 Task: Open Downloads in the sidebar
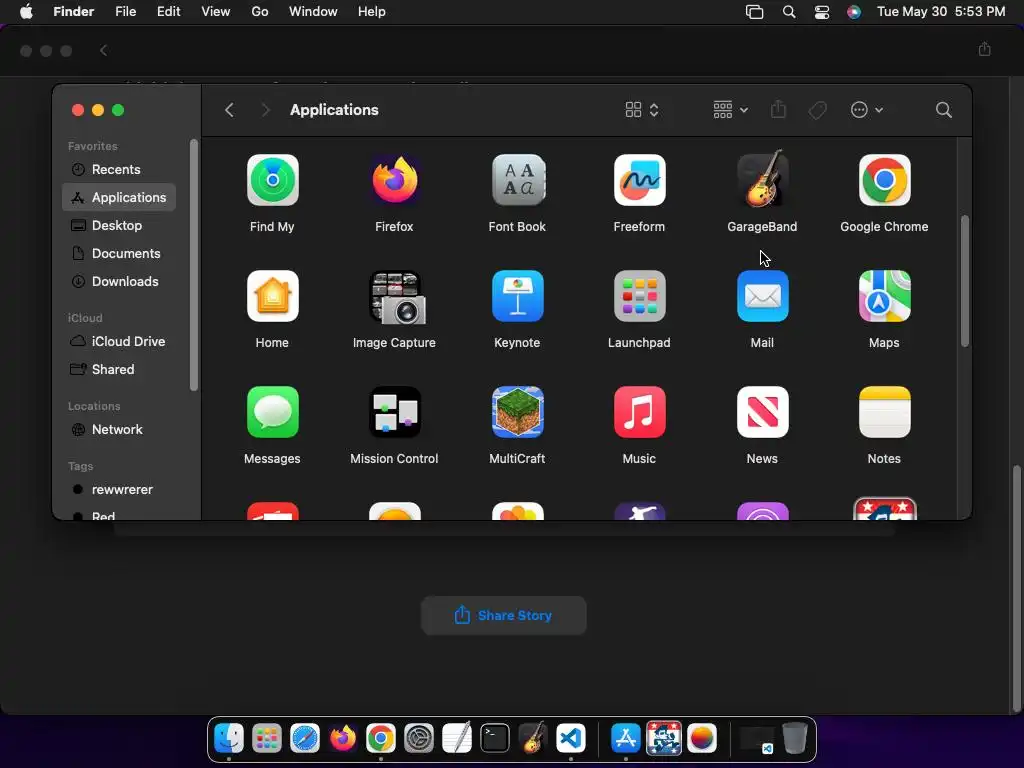(119, 281)
